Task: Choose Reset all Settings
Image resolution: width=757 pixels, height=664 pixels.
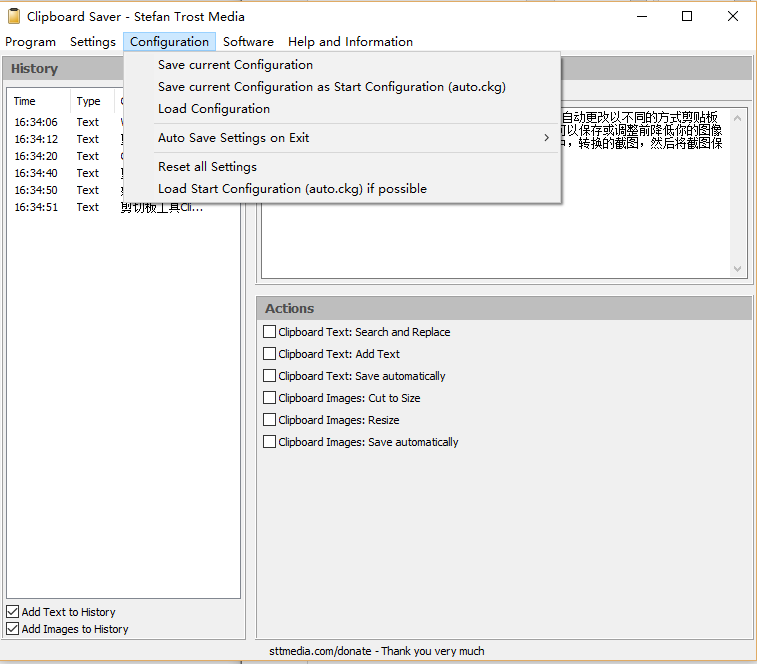Action: click(x=207, y=167)
